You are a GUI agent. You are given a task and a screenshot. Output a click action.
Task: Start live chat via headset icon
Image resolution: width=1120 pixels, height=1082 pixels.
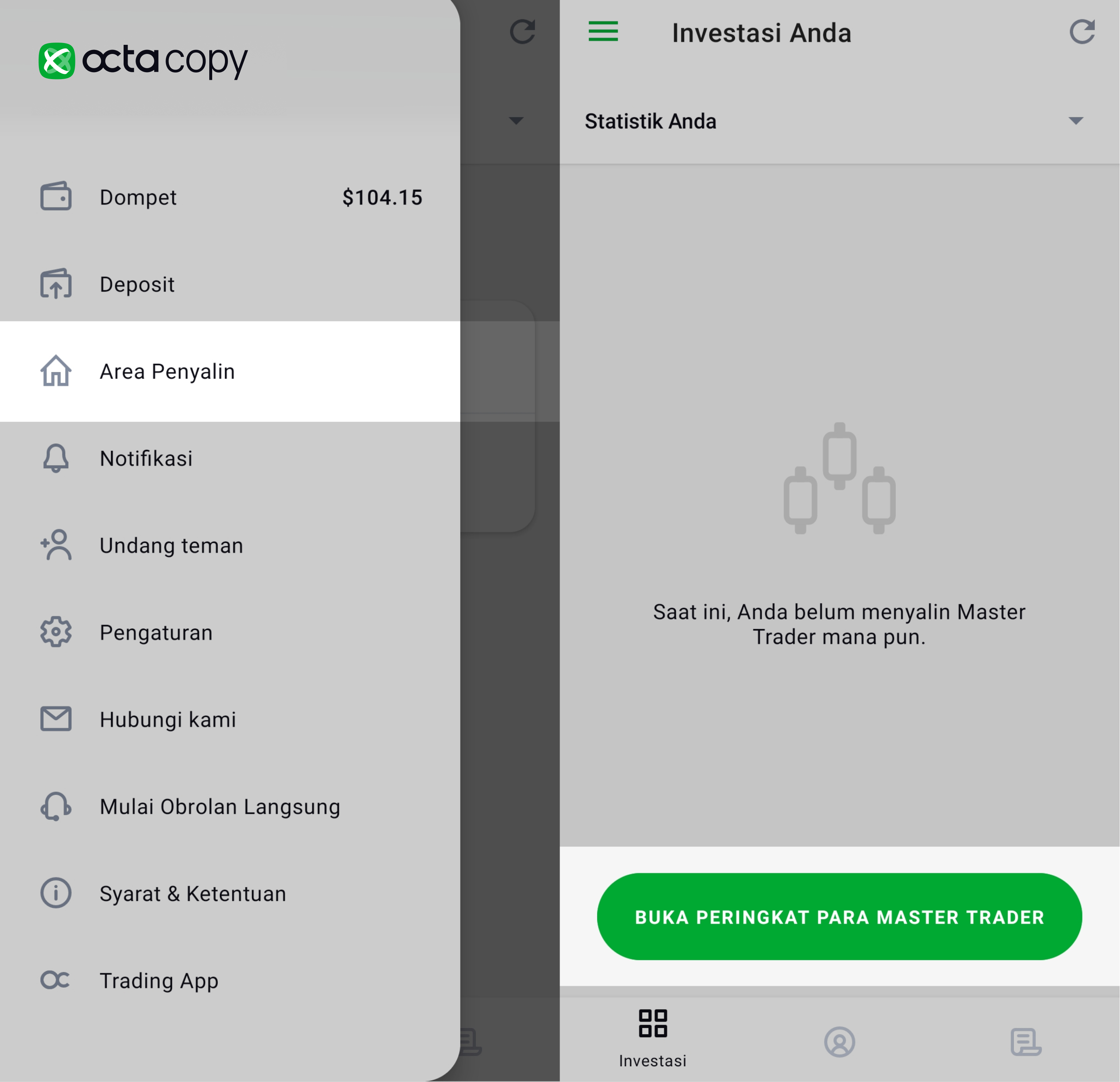tap(56, 806)
